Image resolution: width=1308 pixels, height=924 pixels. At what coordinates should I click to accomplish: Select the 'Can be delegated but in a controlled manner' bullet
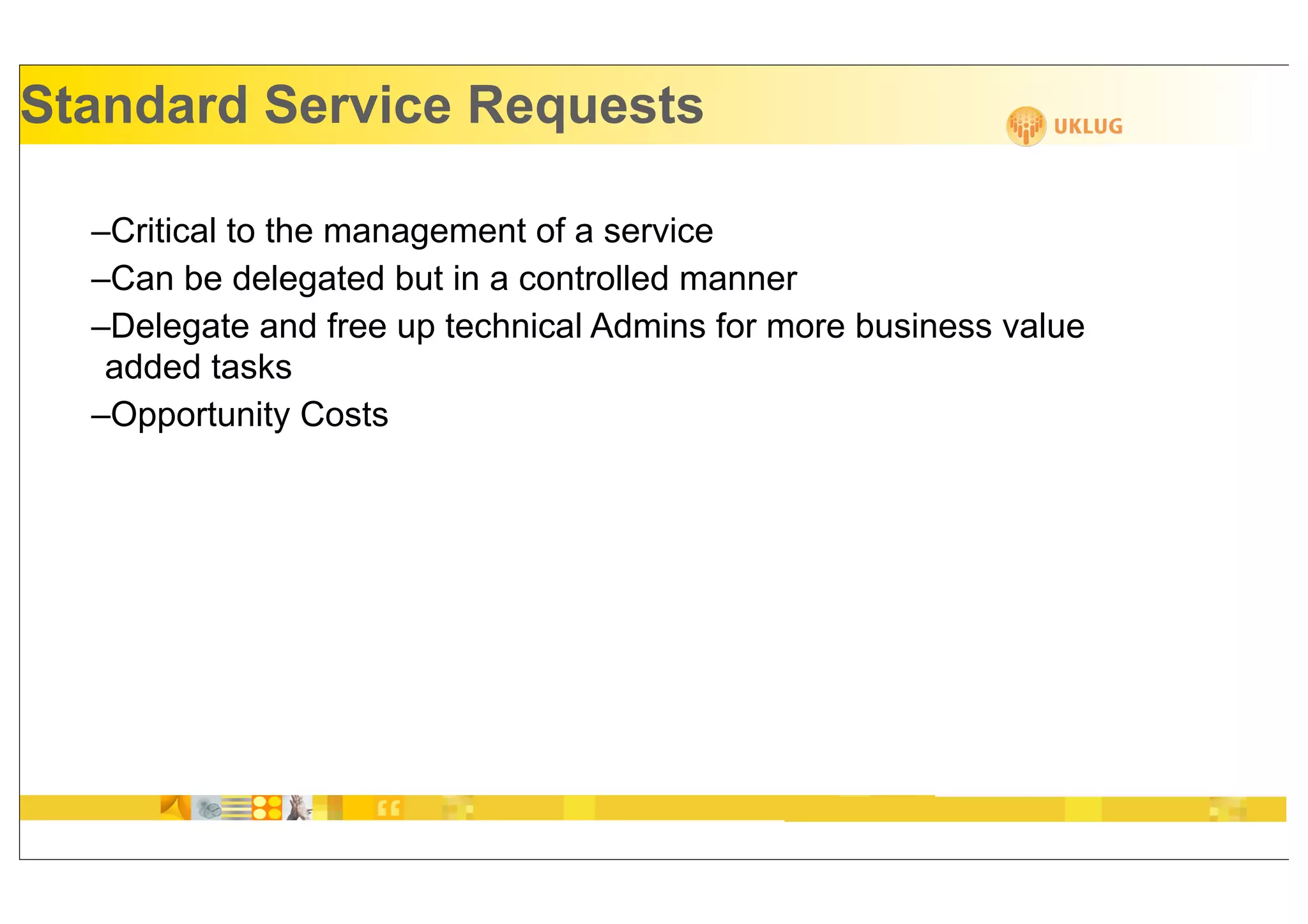445,279
